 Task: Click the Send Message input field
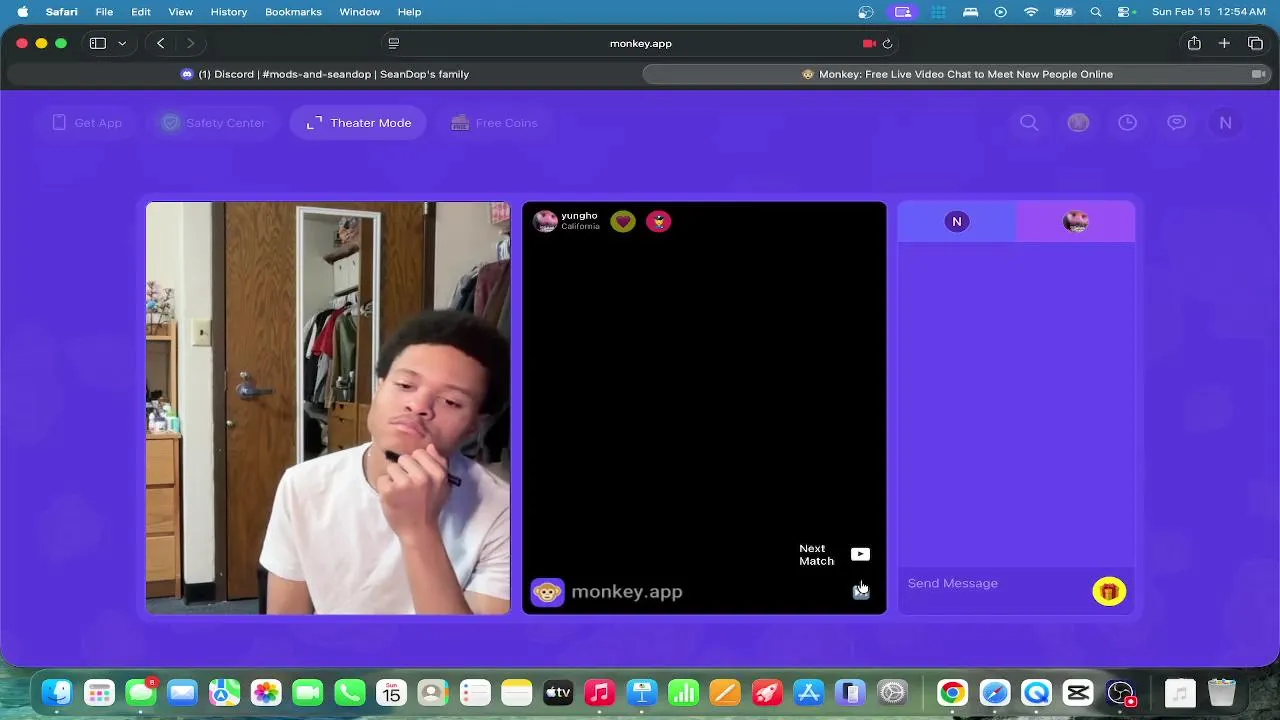tap(994, 583)
